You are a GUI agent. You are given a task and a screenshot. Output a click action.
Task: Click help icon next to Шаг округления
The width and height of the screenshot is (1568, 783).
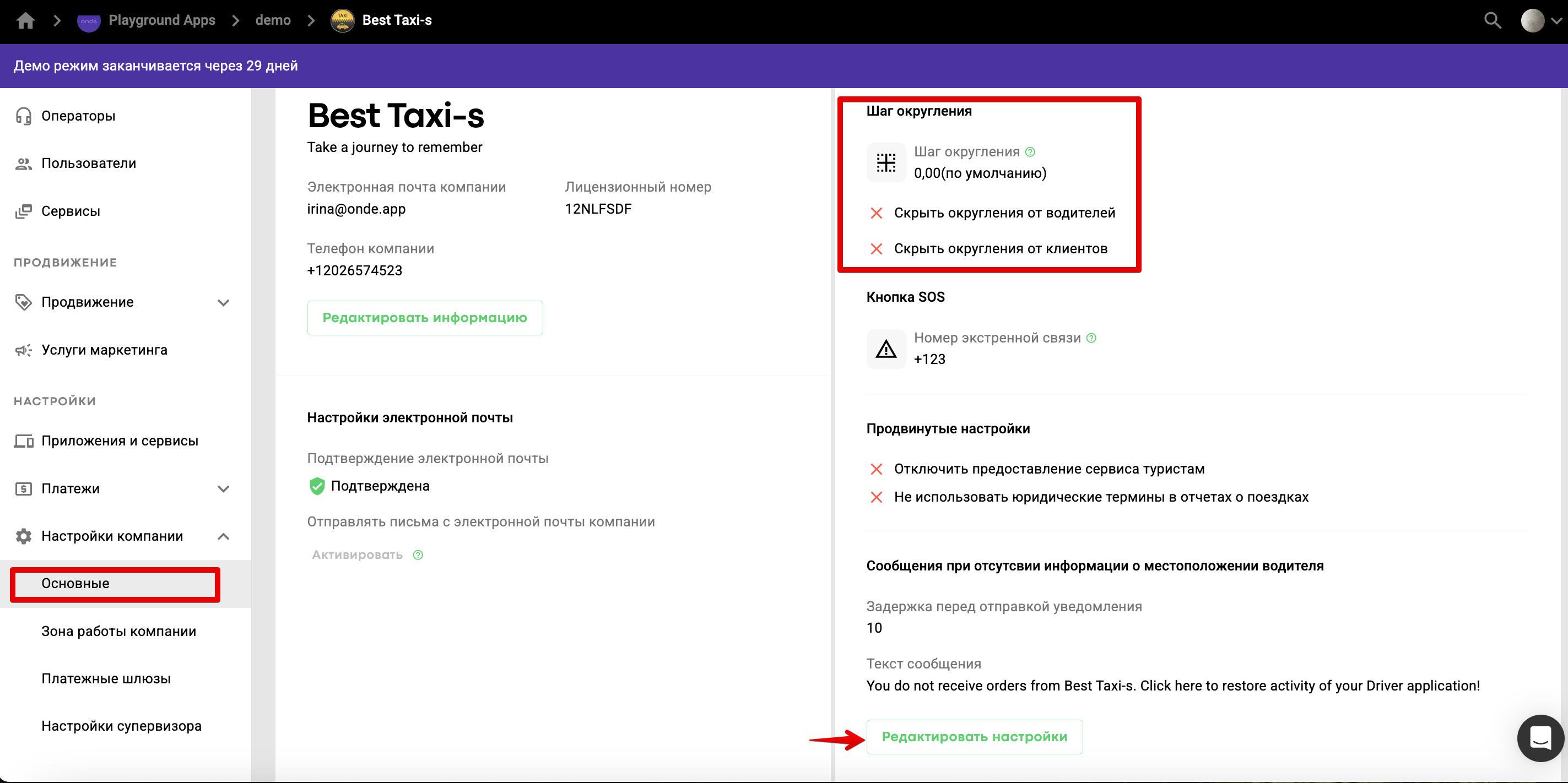[x=1030, y=152]
